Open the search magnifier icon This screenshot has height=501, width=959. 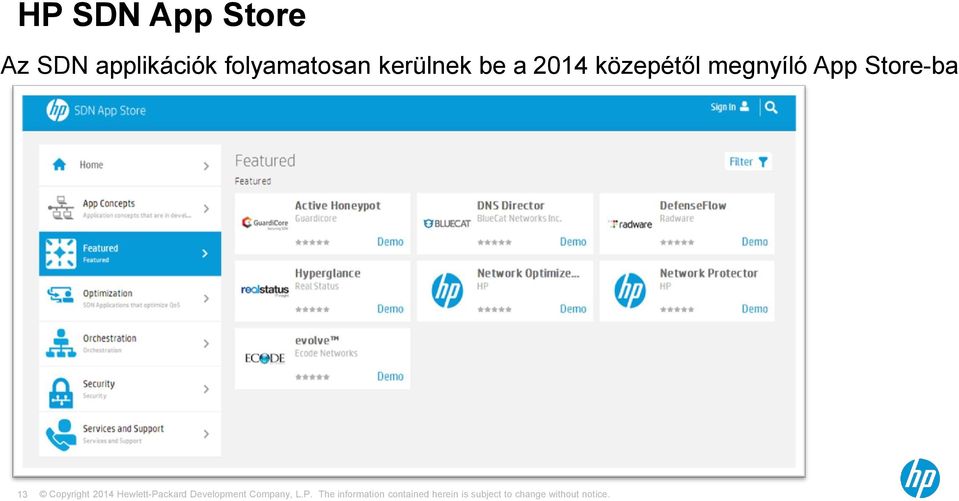[771, 108]
